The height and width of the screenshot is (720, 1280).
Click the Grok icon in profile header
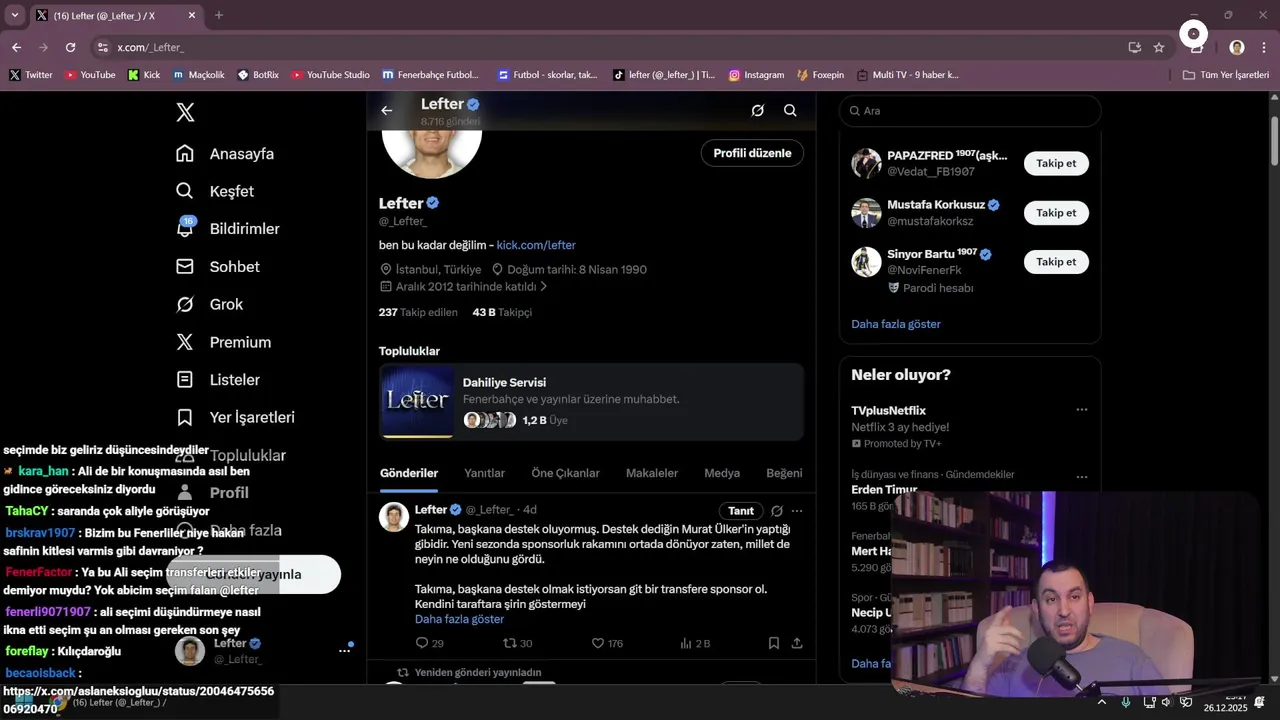click(x=757, y=110)
